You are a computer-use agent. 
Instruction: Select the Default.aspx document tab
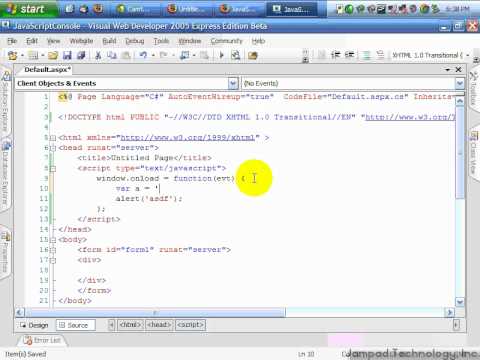click(x=47, y=69)
